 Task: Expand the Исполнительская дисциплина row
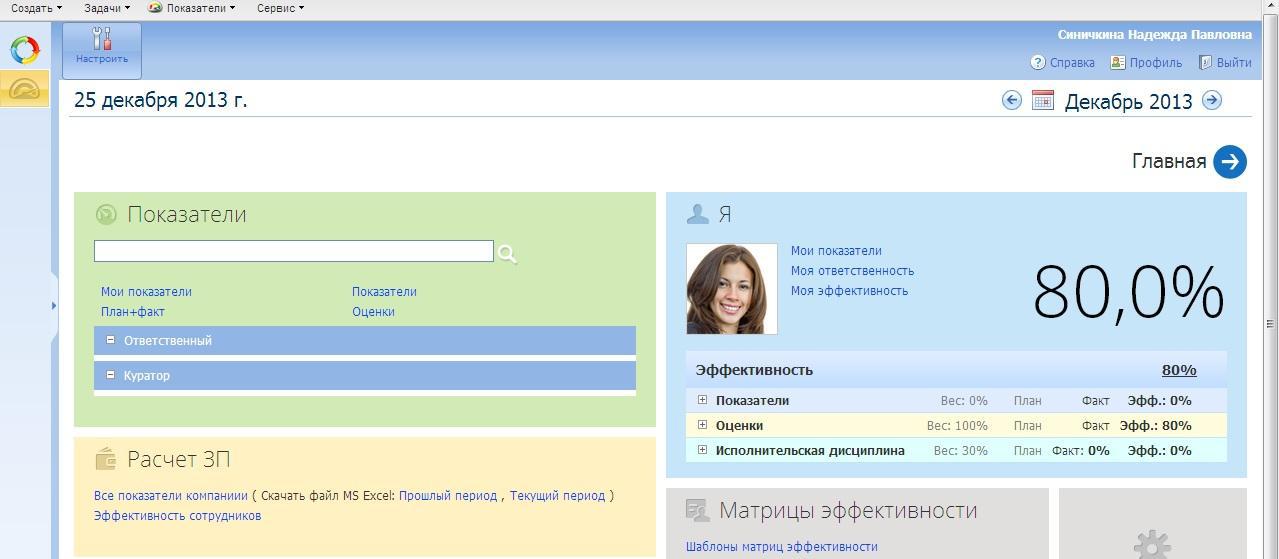[x=702, y=450]
